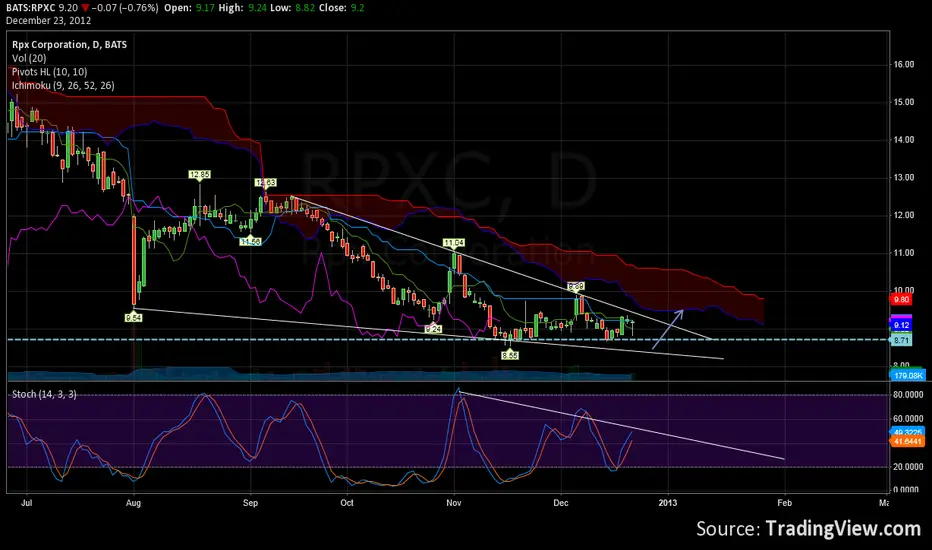The height and width of the screenshot is (550, 932).
Task: Select the Stoch (14, 3, 3) indicator label
Action: pos(44,394)
